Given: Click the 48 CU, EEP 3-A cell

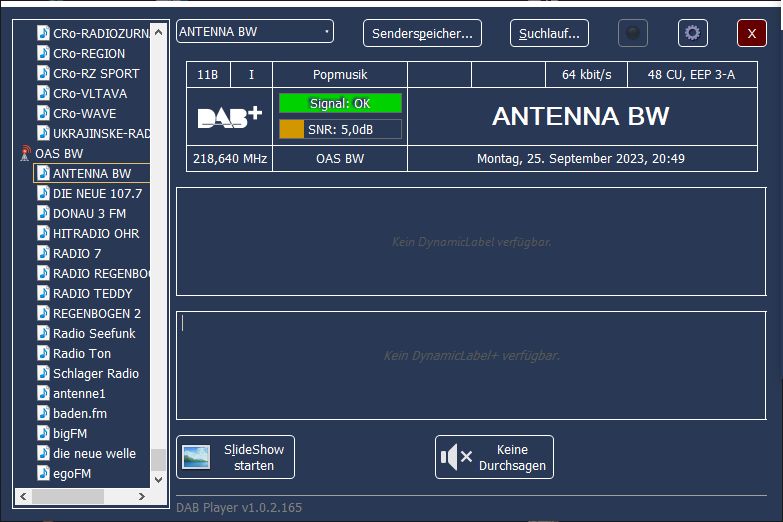Looking at the screenshot, I should (x=692, y=74).
